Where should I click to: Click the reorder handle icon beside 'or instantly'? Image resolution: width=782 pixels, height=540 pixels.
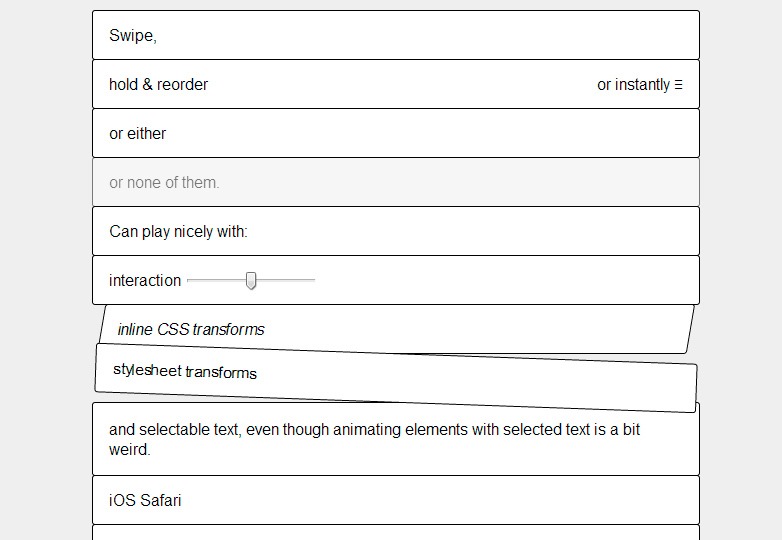click(679, 85)
